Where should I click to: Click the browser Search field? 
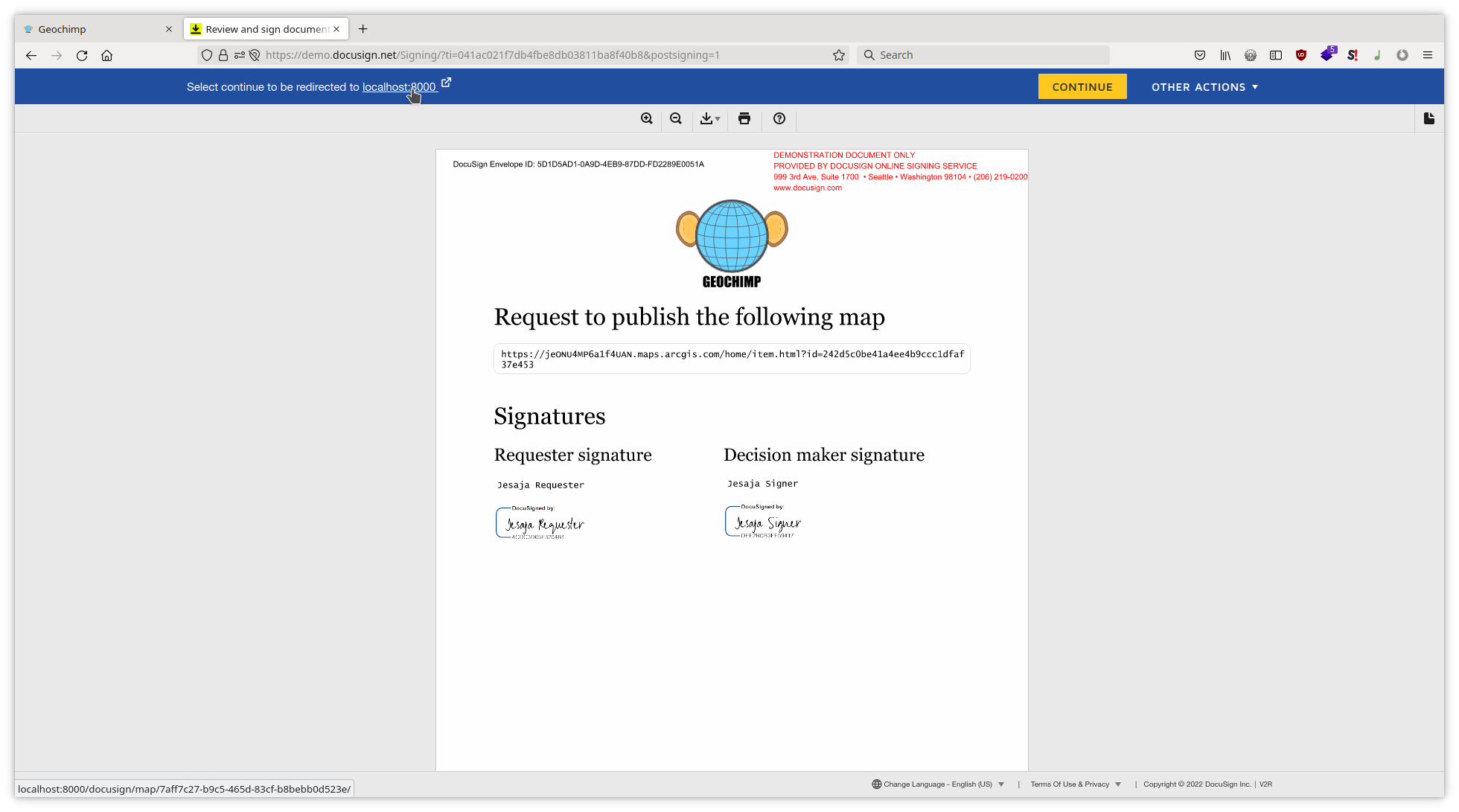(983, 55)
